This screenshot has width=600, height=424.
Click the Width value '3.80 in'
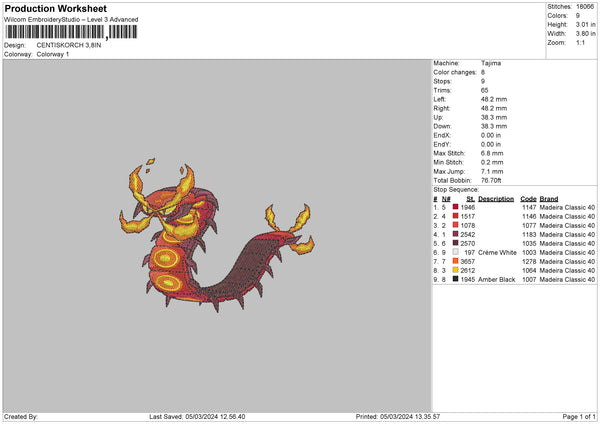click(585, 34)
